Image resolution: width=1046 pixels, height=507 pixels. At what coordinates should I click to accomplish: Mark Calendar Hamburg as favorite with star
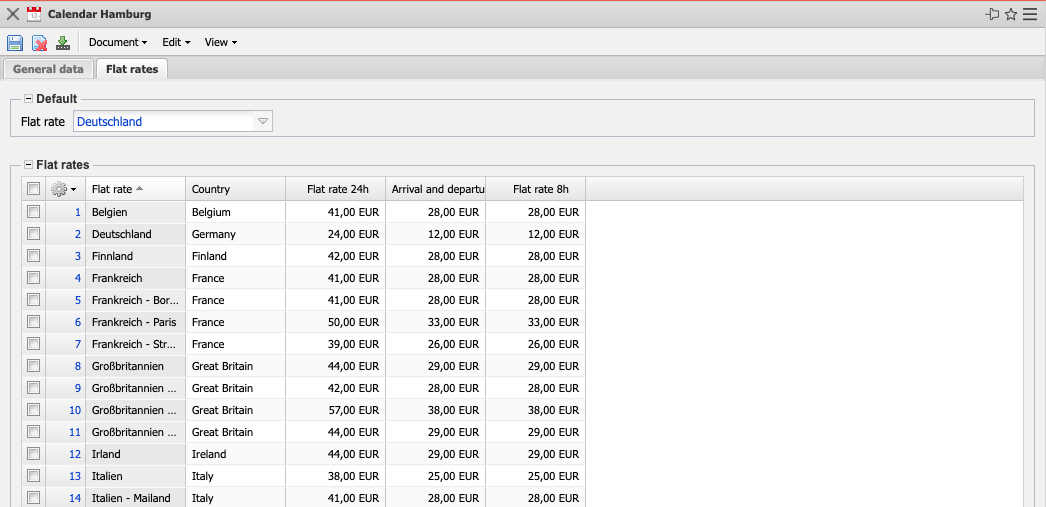pos(1011,14)
